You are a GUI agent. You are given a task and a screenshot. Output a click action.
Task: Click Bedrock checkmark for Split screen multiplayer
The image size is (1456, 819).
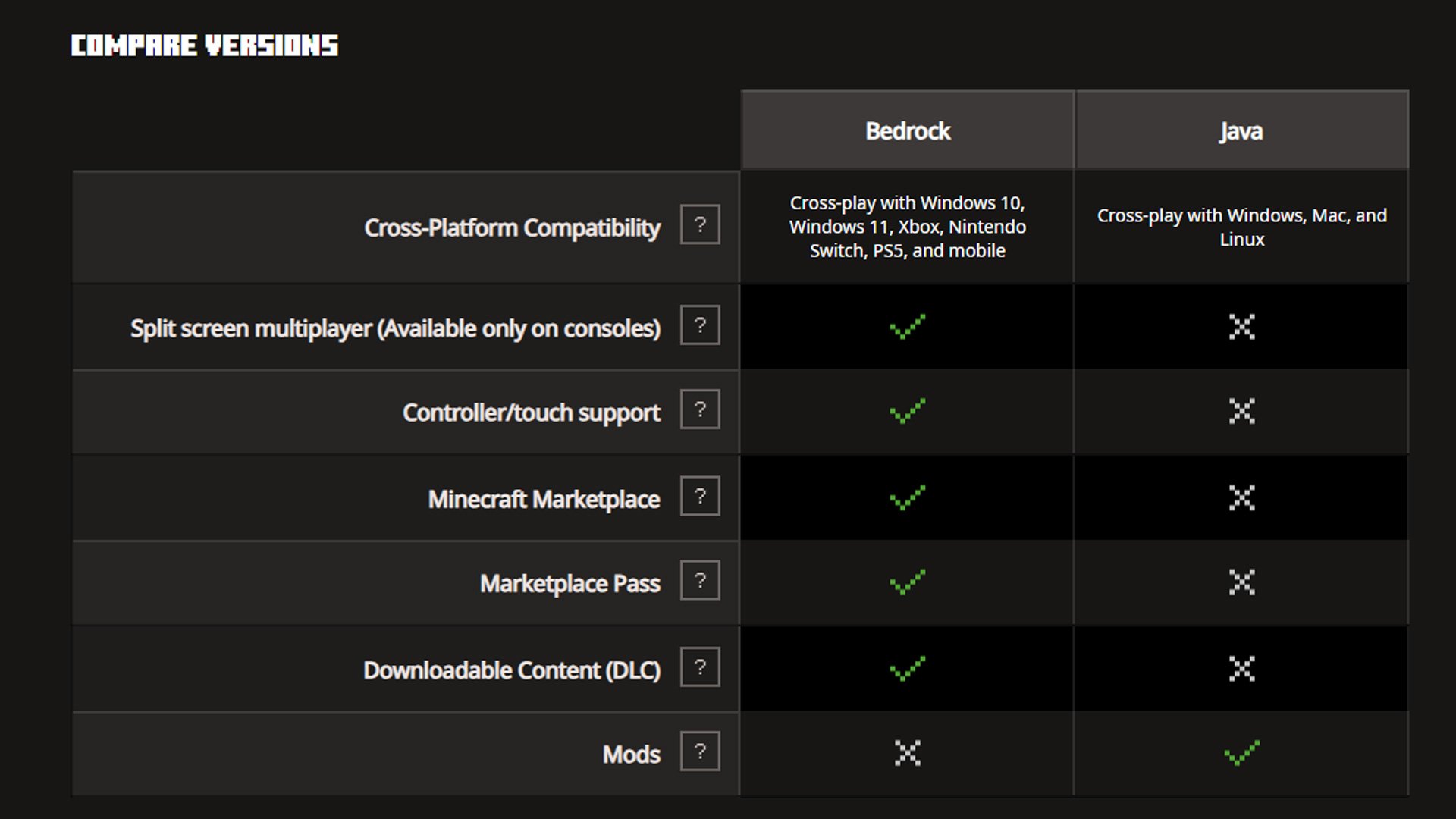click(x=907, y=327)
